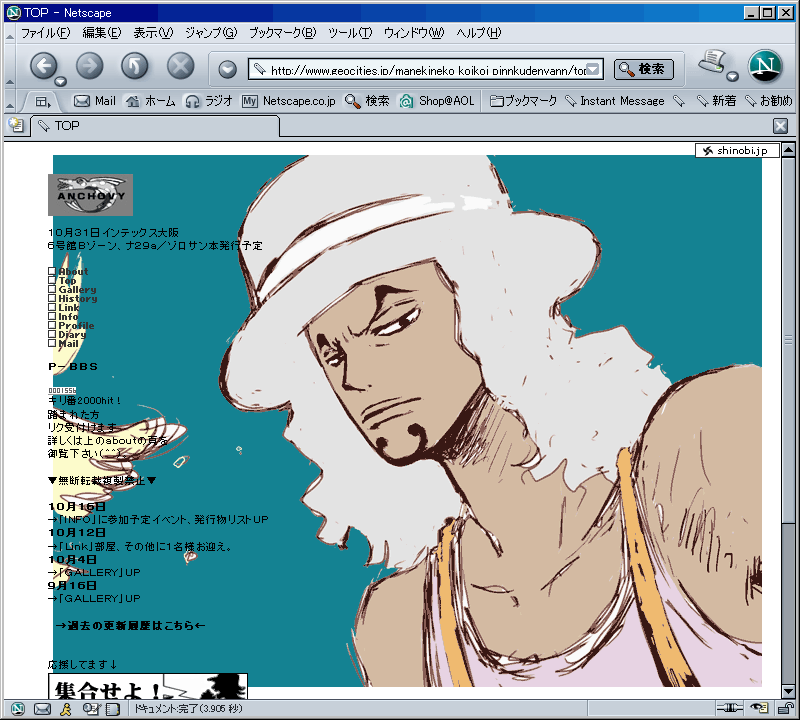Collapse the personal toolbar grippy
The height and width of the screenshot is (720, 800).
[x=10, y=101]
